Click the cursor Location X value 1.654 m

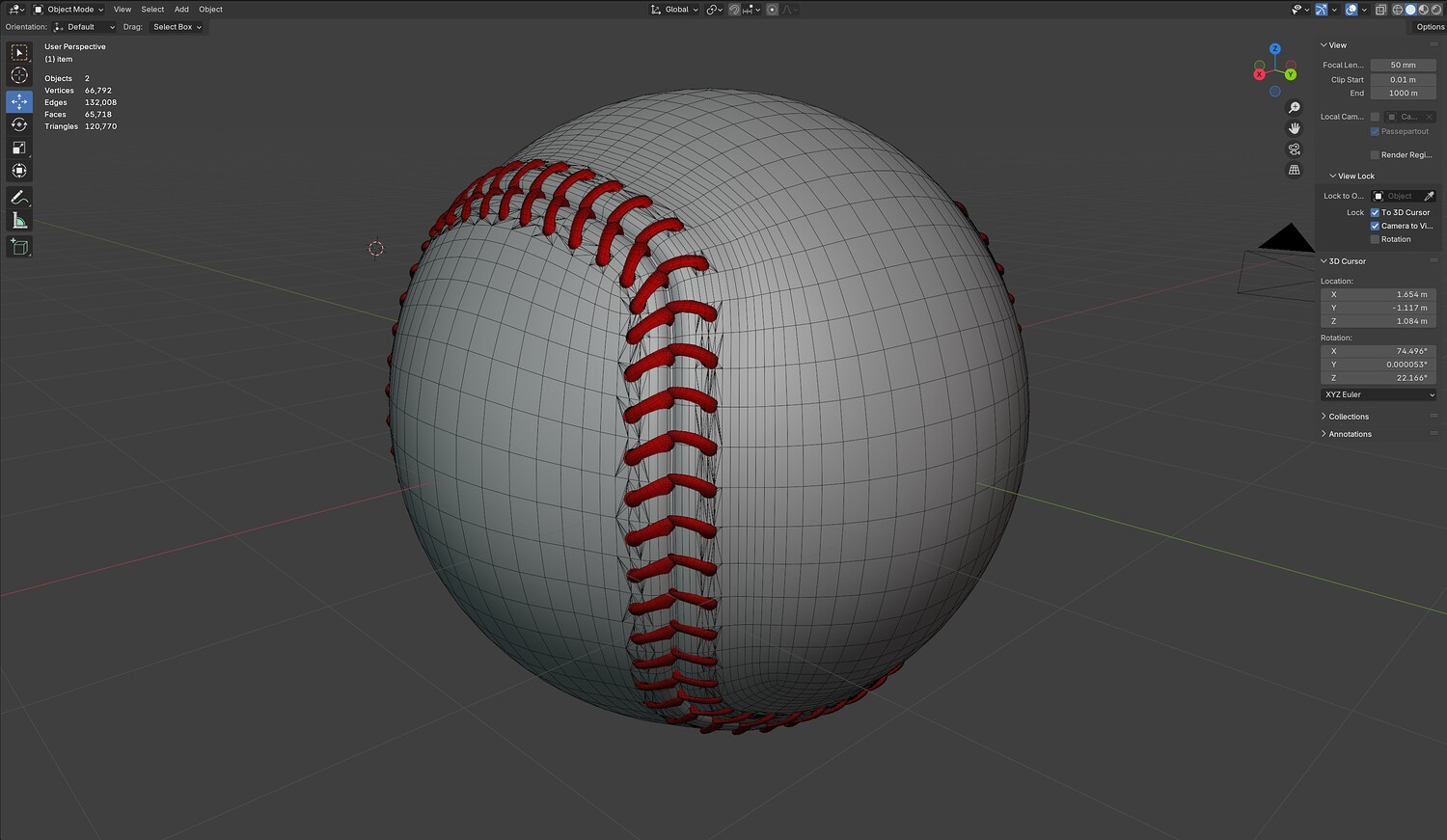click(x=1379, y=294)
